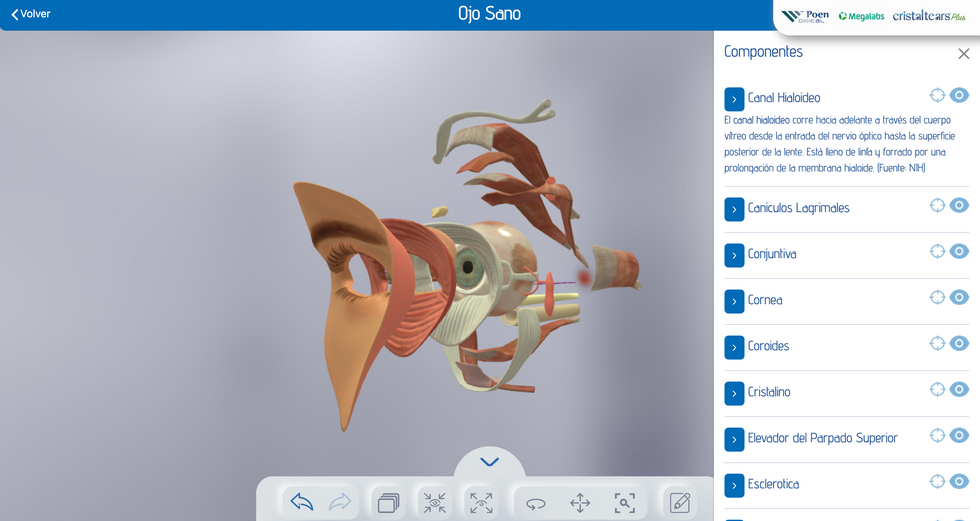Center the camera on Cornea

pos(937,297)
